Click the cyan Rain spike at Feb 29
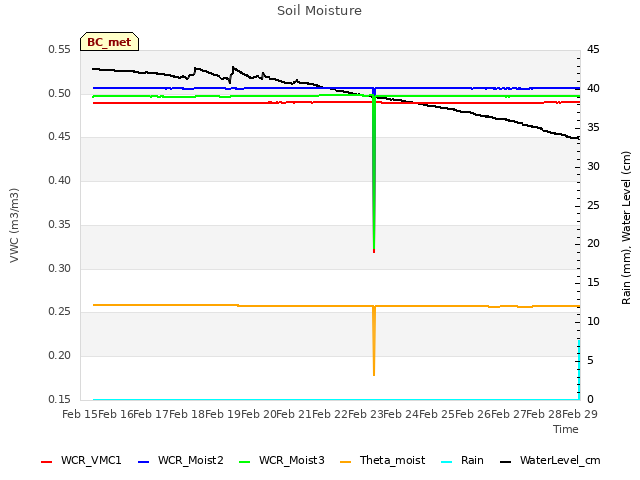 click(579, 369)
